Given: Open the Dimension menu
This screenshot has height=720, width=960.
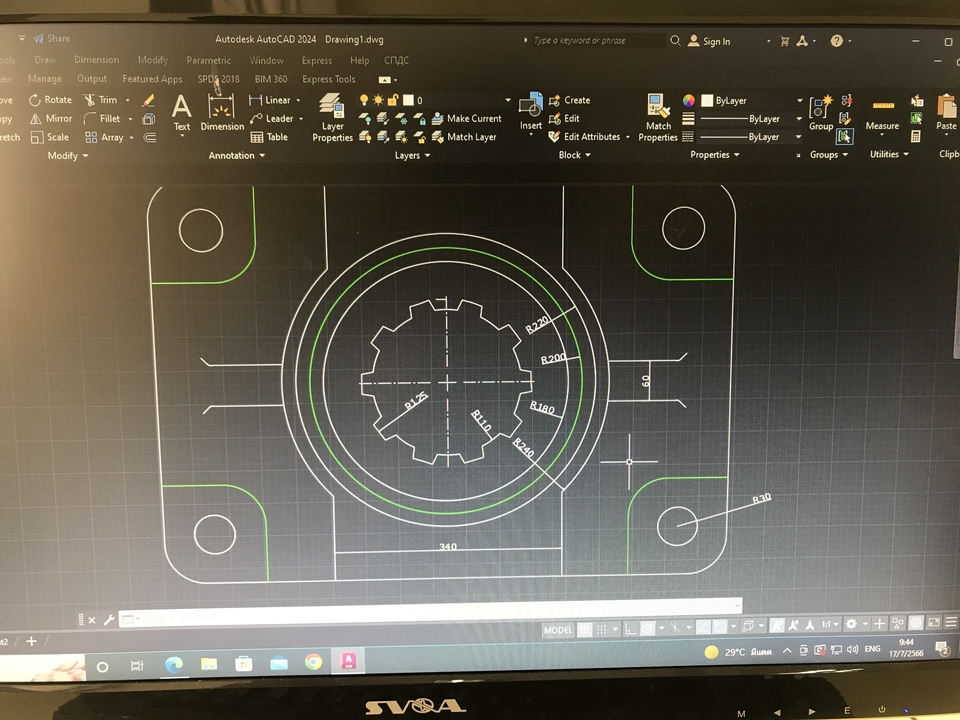Looking at the screenshot, I should click(x=97, y=59).
